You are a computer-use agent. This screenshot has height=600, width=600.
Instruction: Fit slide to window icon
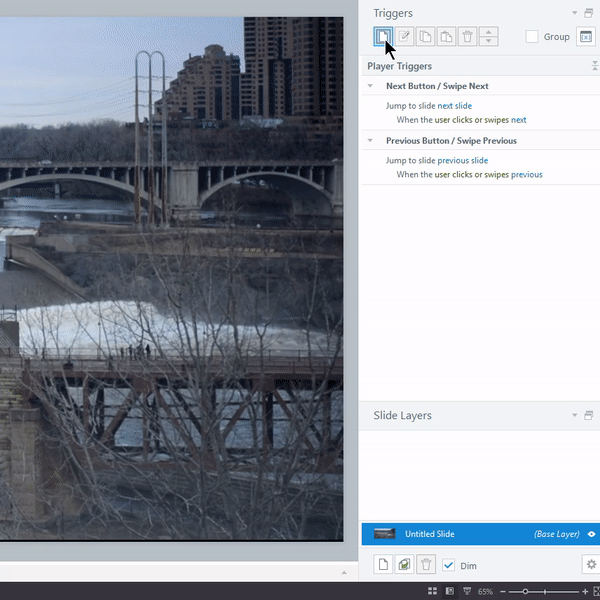[x=596, y=592]
